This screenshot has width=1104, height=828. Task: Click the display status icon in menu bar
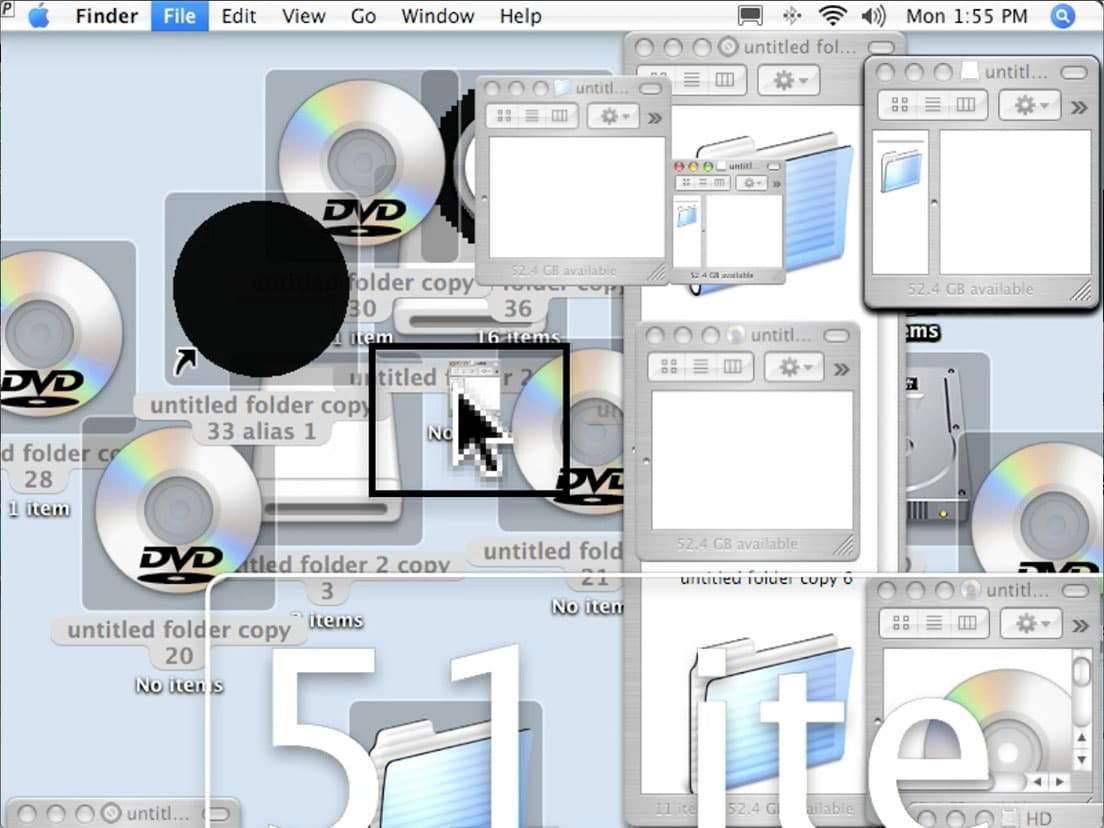click(x=750, y=15)
